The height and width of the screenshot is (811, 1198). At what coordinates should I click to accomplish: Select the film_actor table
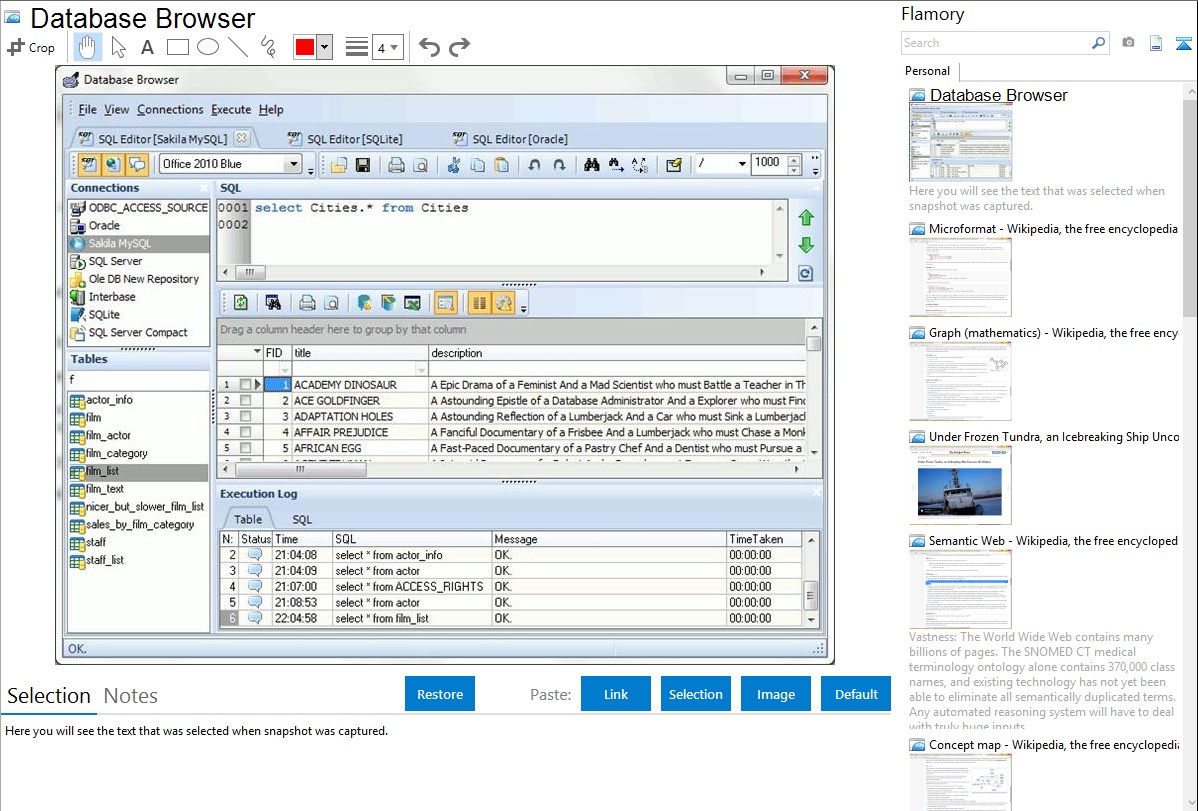(108, 436)
